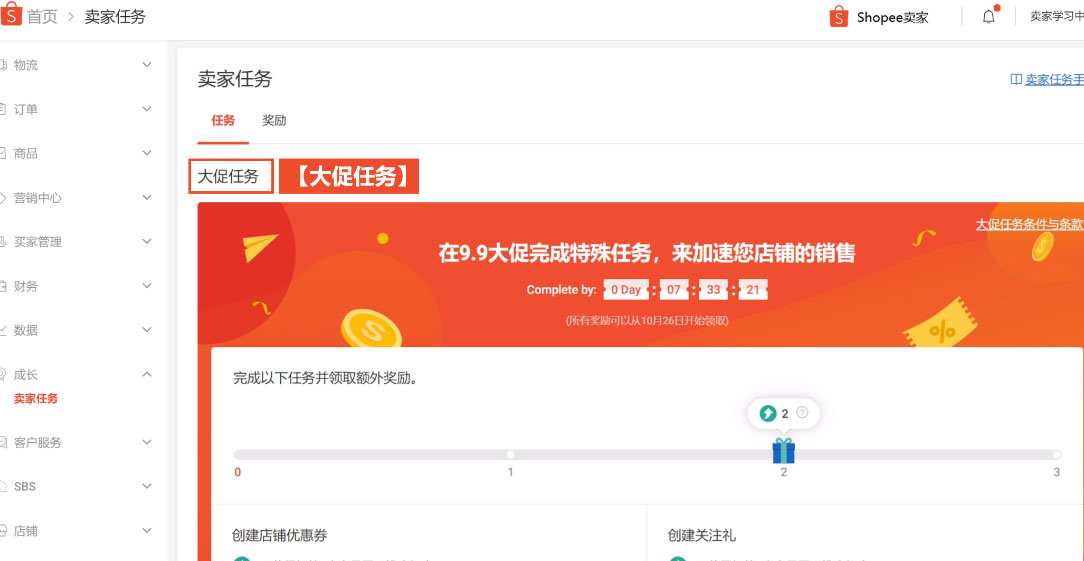Switch to the 奖励 tab
Viewport: 1084px width, 561px height.
(274, 121)
